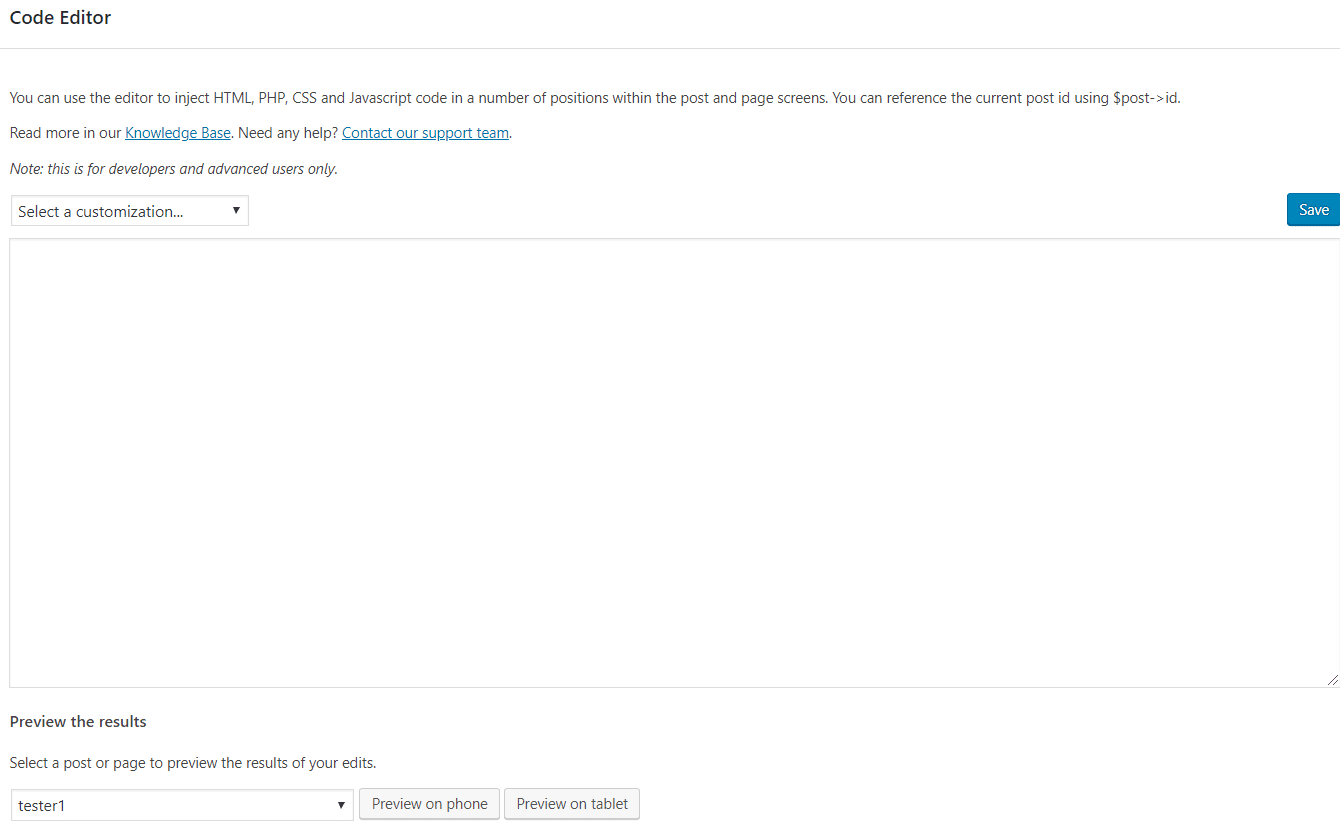Click the Preview on tablet button
This screenshot has width=1340, height=829.
572,804
